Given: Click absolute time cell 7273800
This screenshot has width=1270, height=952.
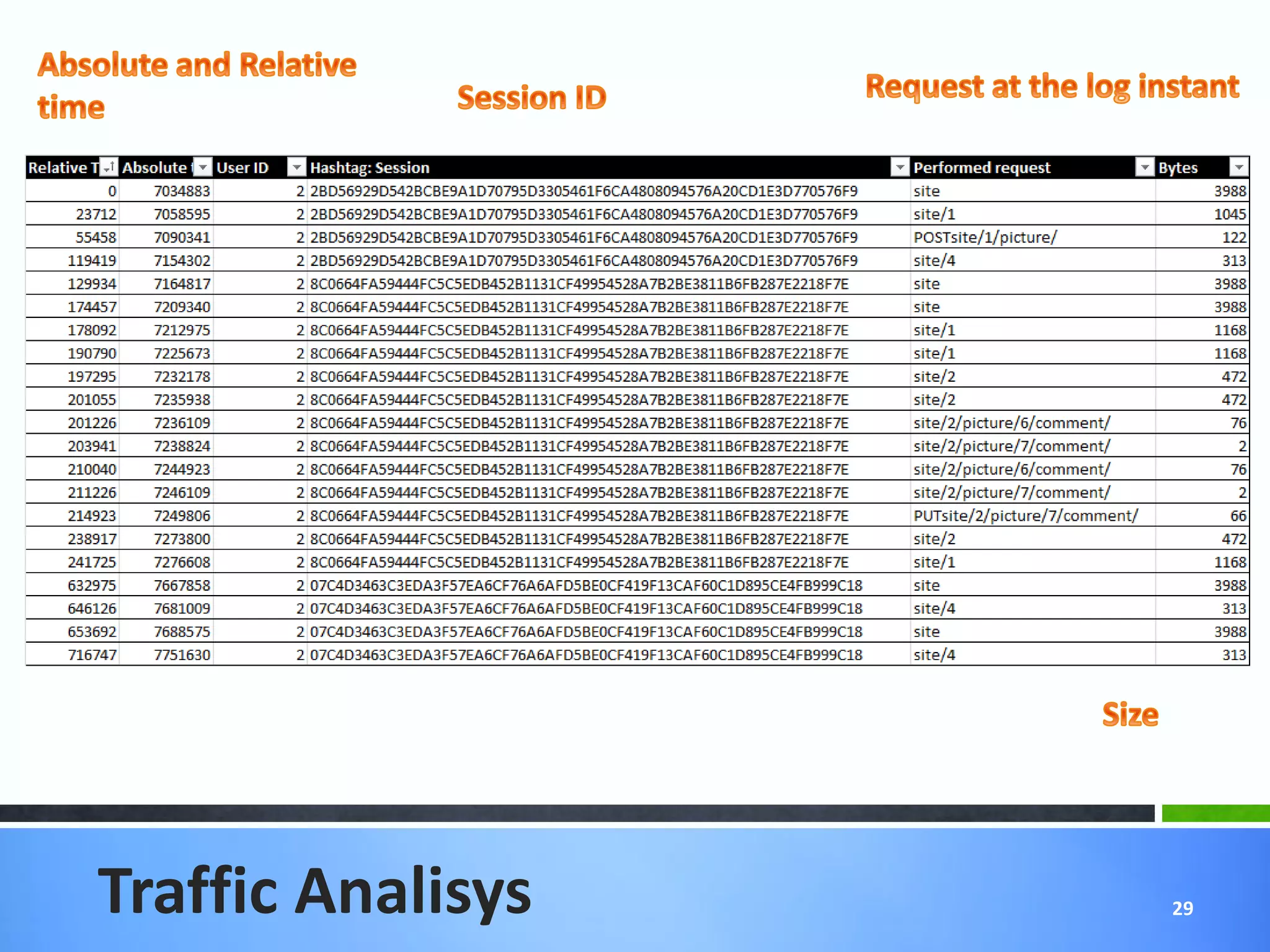Looking at the screenshot, I should 166,539.
